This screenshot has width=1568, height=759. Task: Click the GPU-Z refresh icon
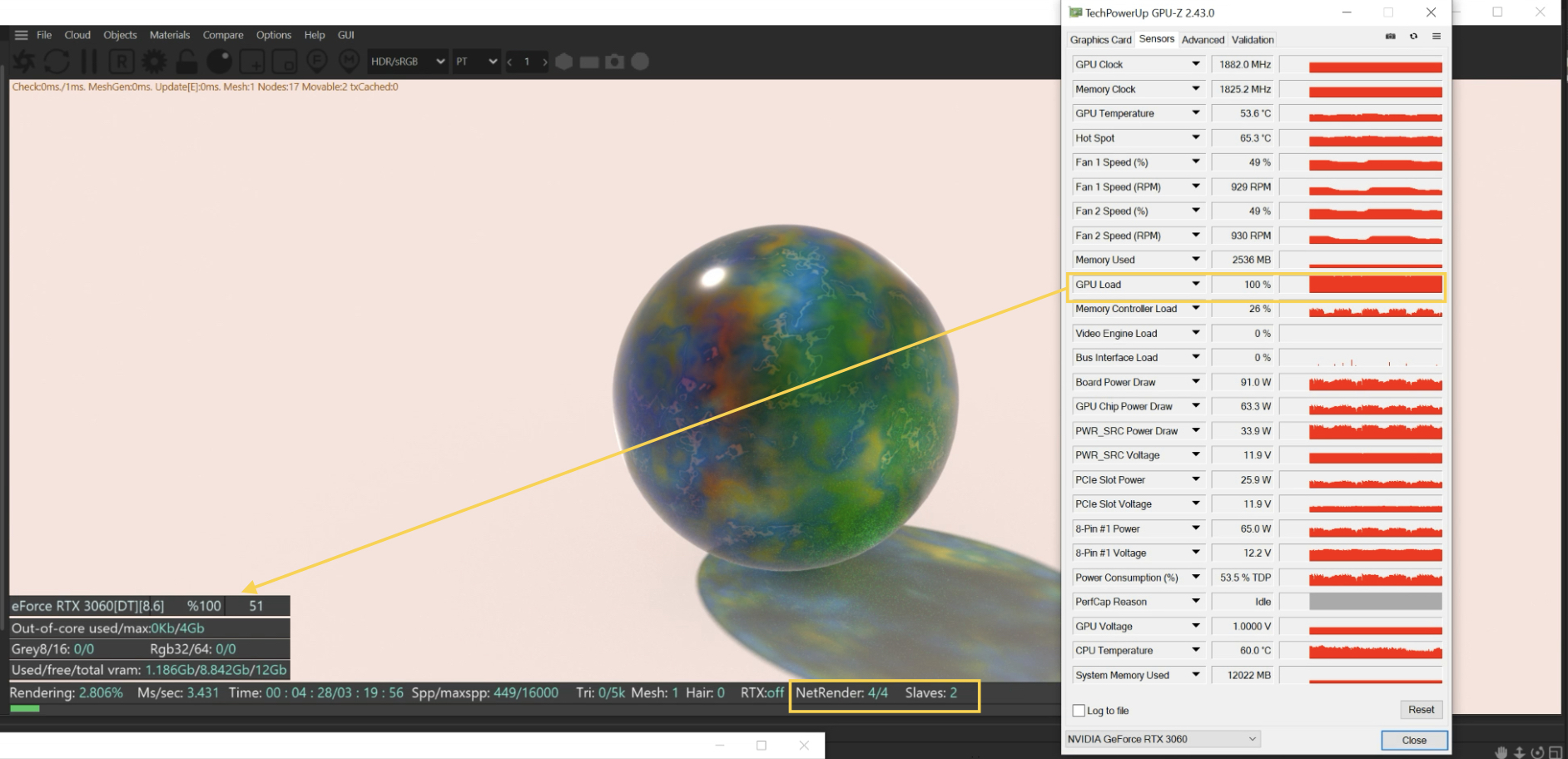pos(1413,37)
